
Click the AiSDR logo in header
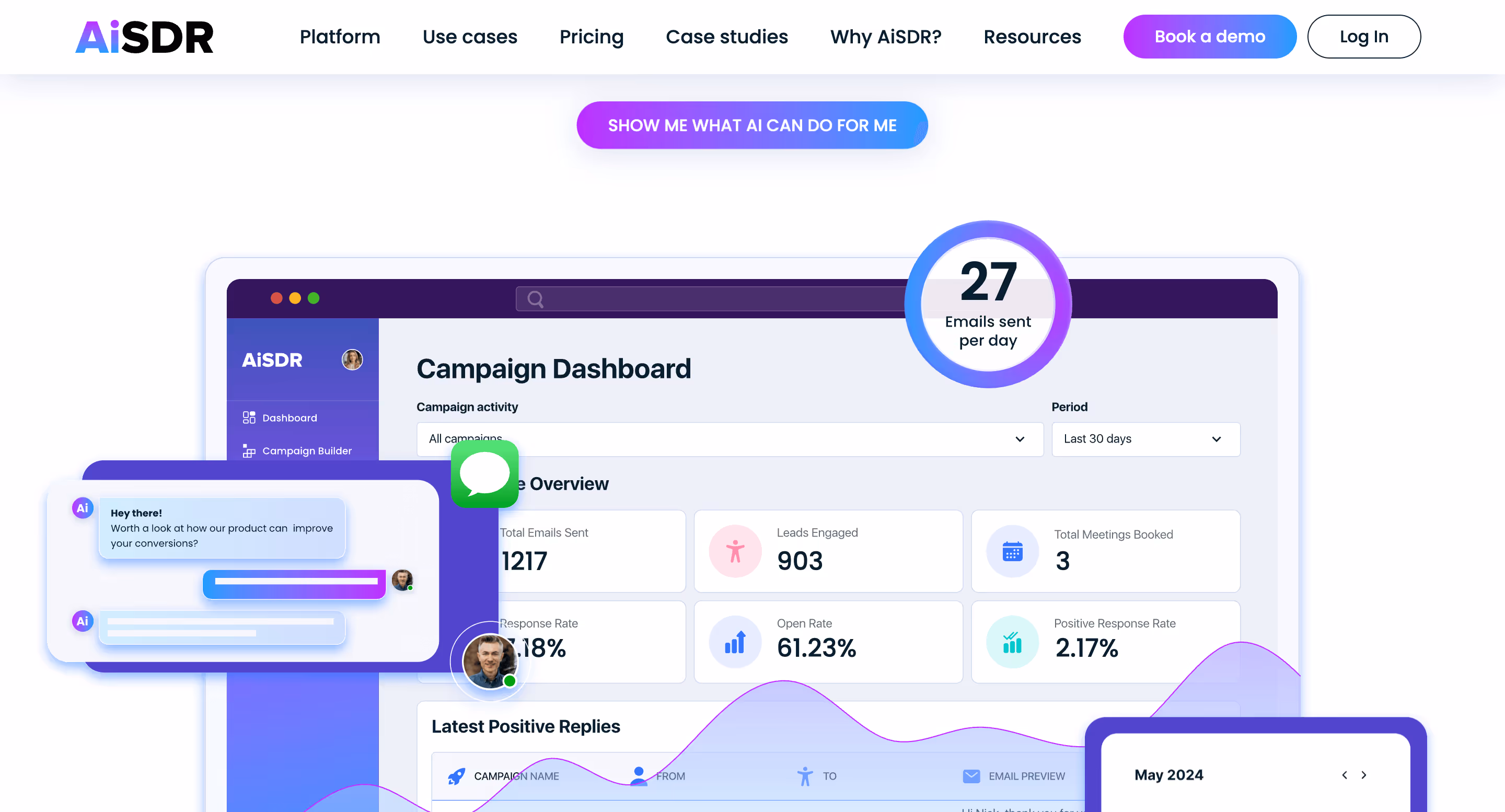(x=144, y=37)
